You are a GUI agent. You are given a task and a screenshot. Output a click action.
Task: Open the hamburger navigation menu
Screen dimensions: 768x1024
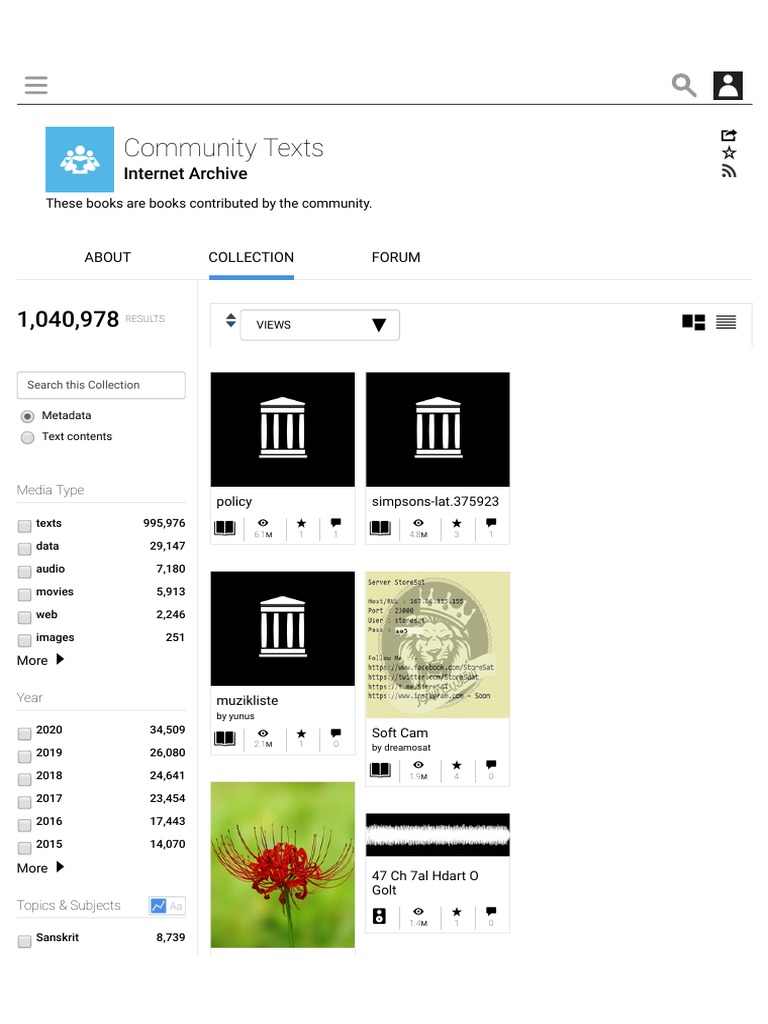[x=36, y=85]
